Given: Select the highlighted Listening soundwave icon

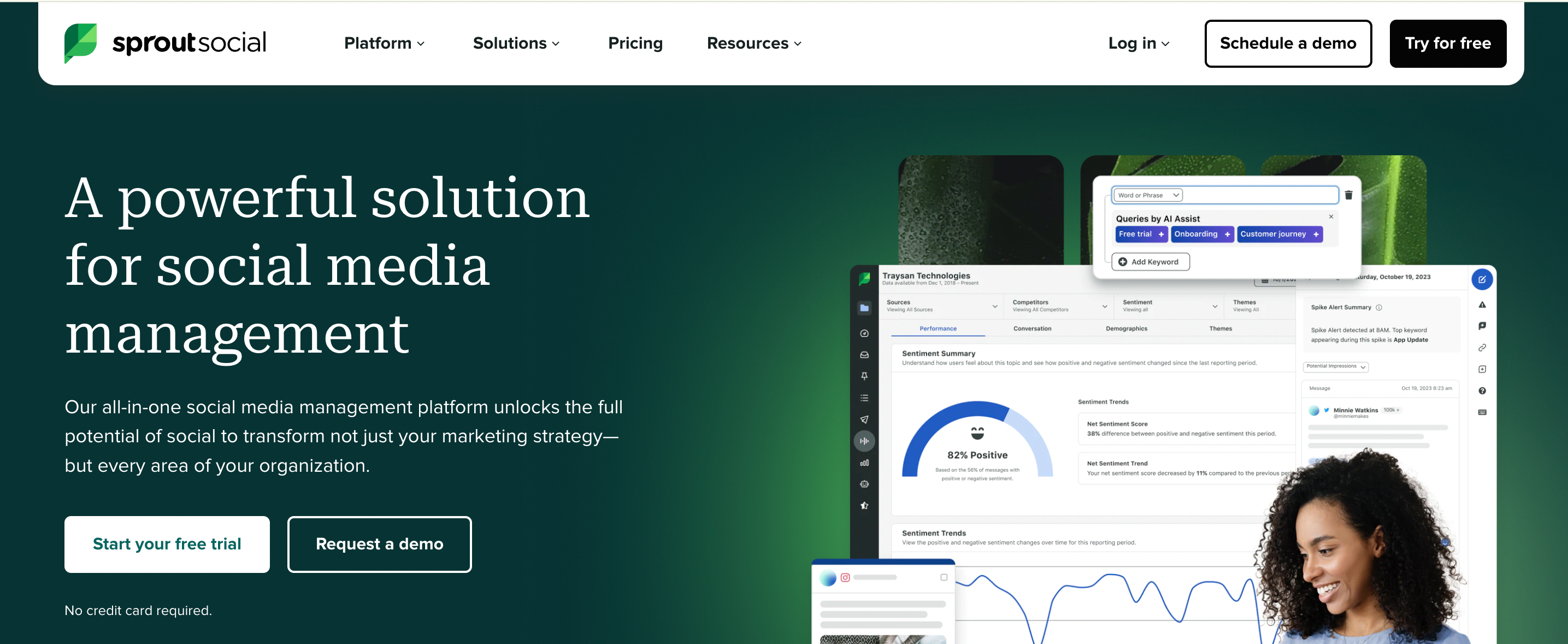Looking at the screenshot, I should pyautogui.click(x=864, y=441).
